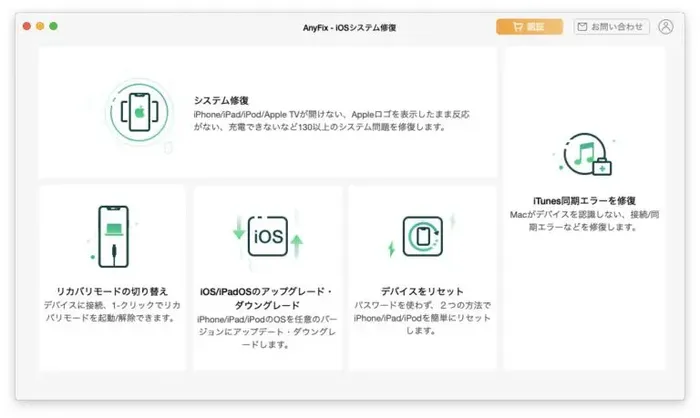
Task: Choose the リカバリモードの切り替え heading
Action: (112, 291)
